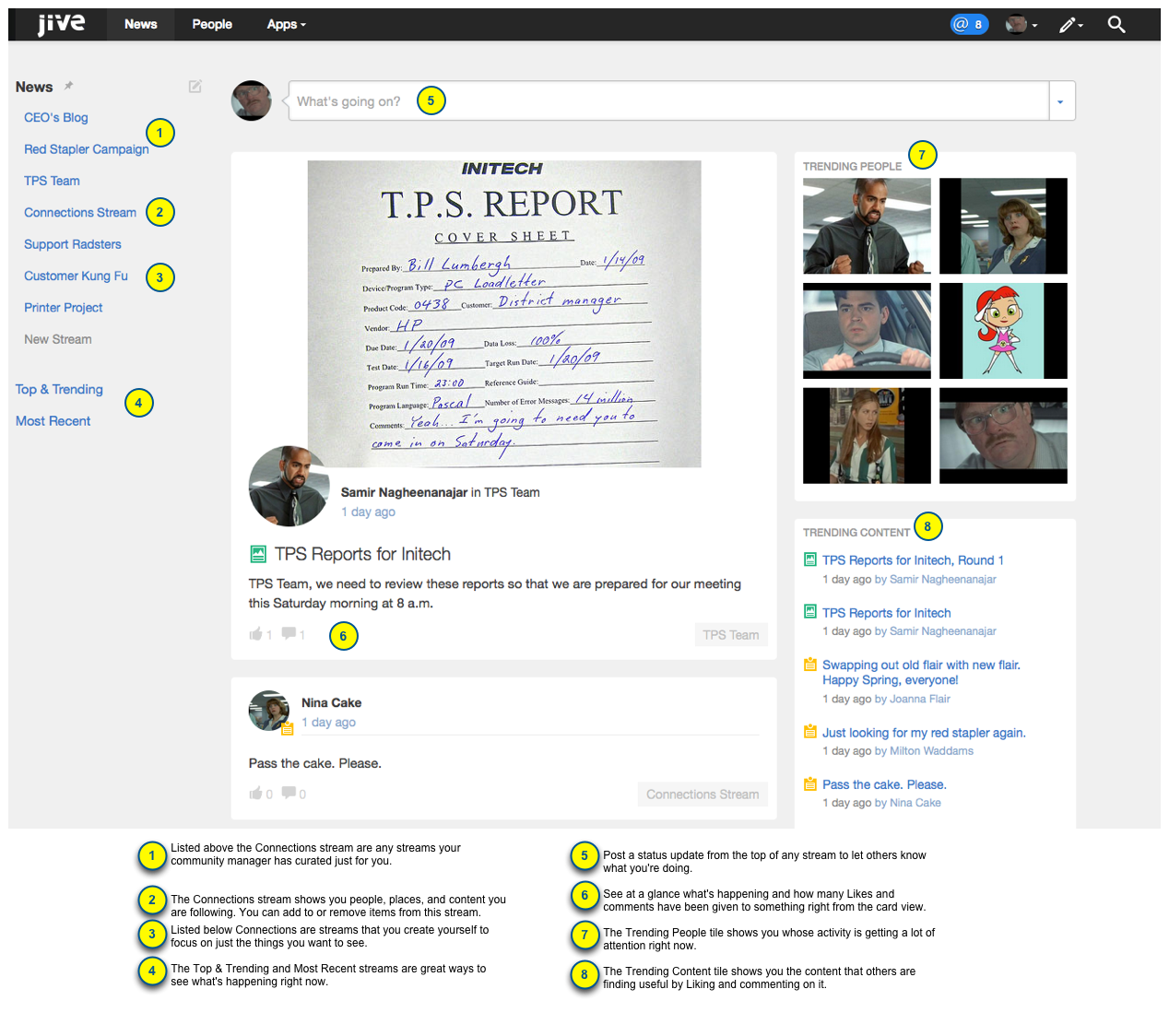The image size is (1169, 1036).
Task: Expand the status update dropdown arrow
Action: point(1062,100)
